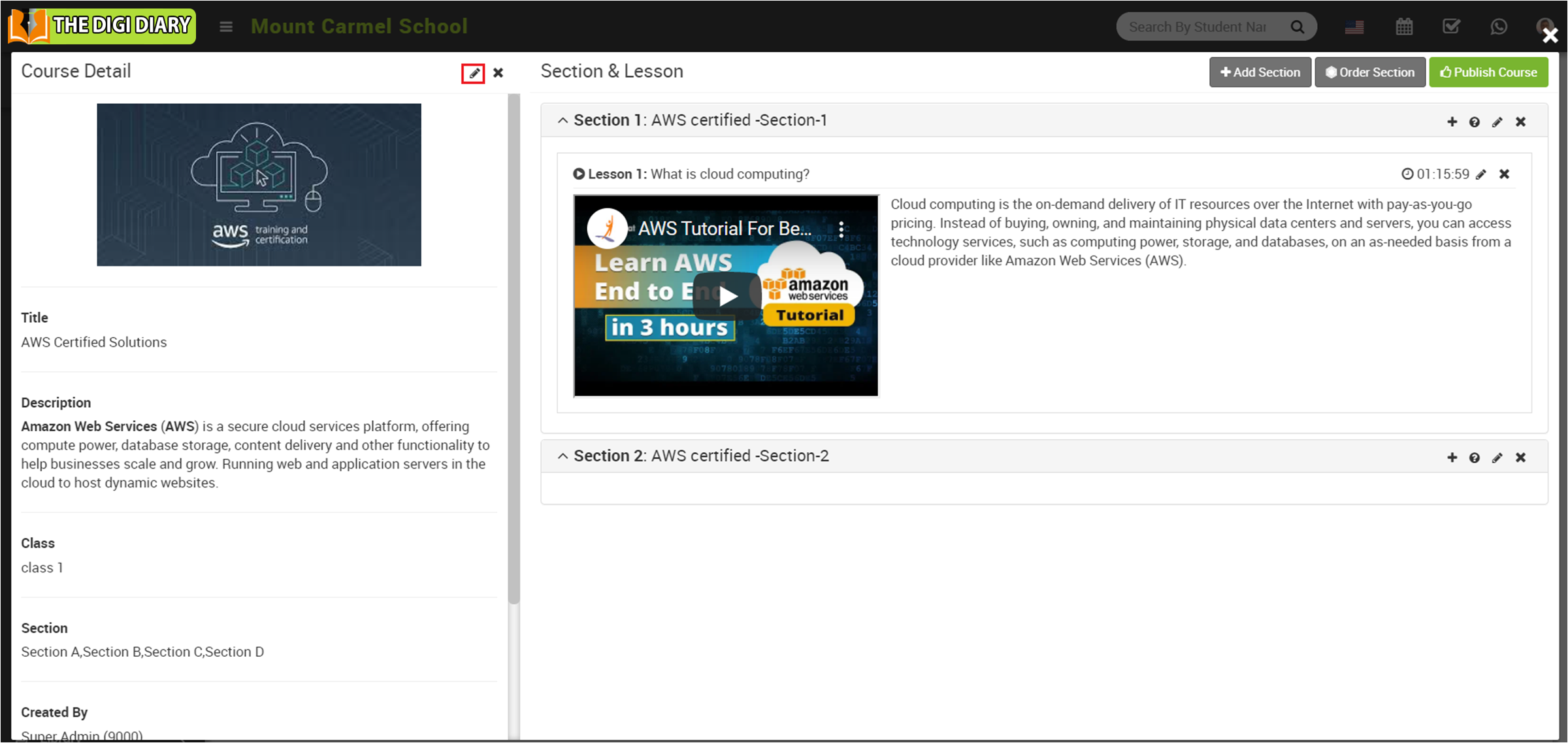
Task: Open the question mark icon in Section 1
Action: click(x=1475, y=122)
